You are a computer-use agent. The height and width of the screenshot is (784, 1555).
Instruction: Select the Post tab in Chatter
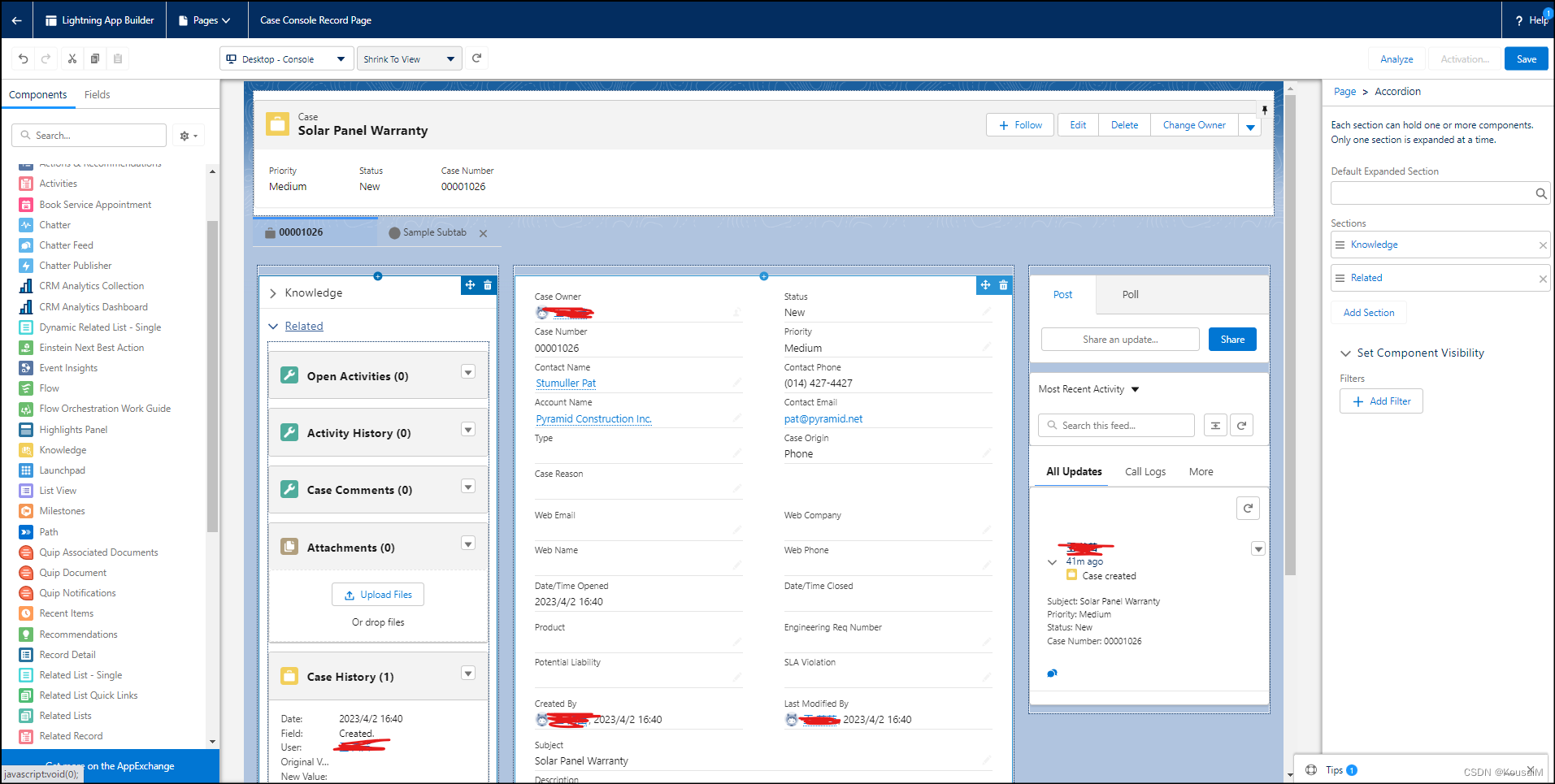point(1063,295)
